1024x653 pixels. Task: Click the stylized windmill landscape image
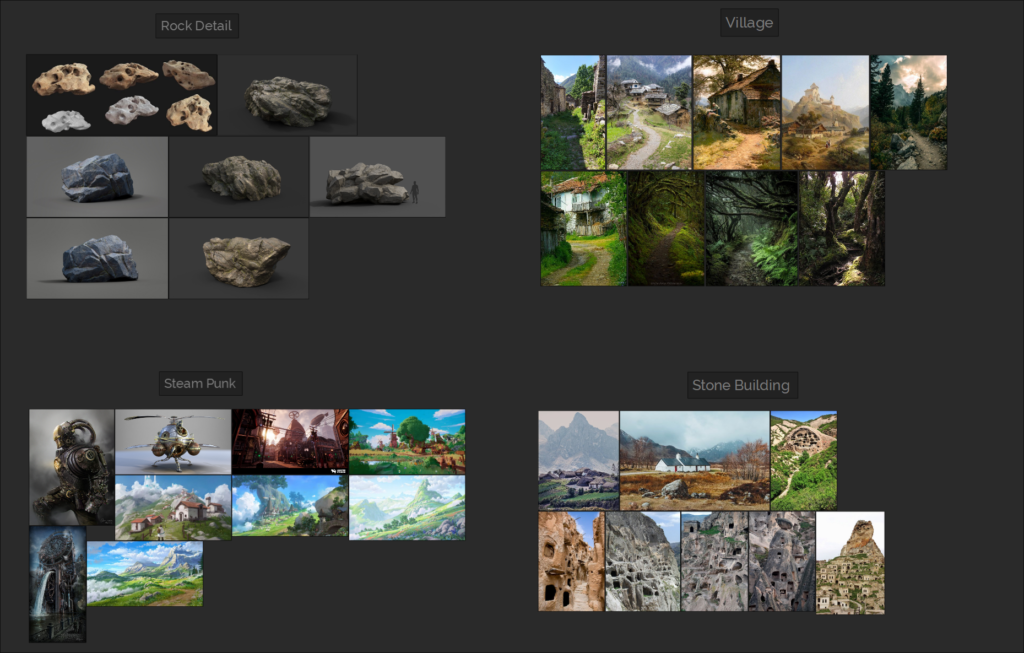point(408,441)
